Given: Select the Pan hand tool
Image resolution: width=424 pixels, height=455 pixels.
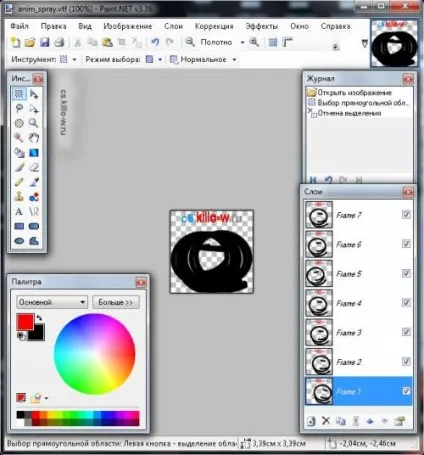Looking at the screenshot, I should (34, 138).
